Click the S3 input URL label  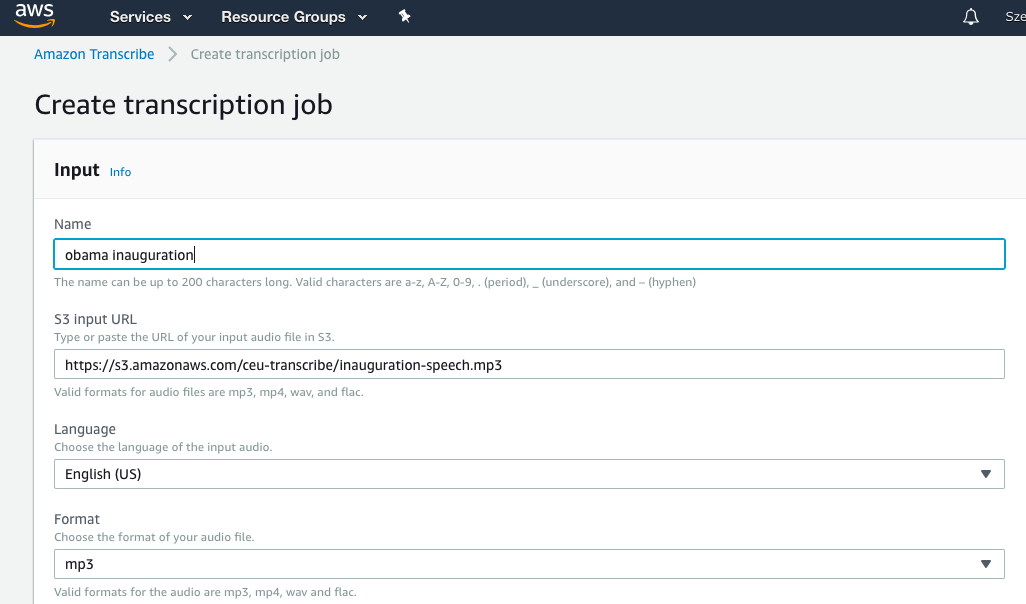pyautogui.click(x=96, y=319)
